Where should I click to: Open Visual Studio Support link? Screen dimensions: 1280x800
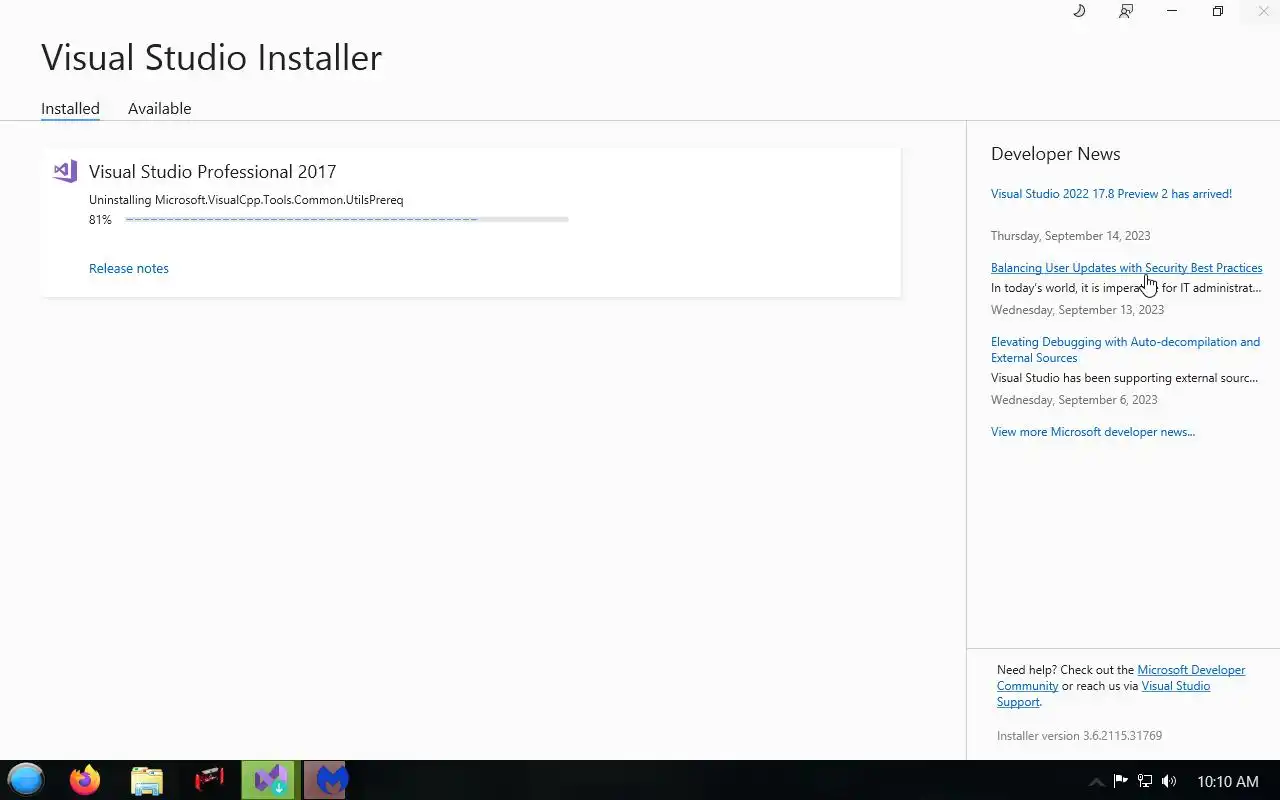1103,694
